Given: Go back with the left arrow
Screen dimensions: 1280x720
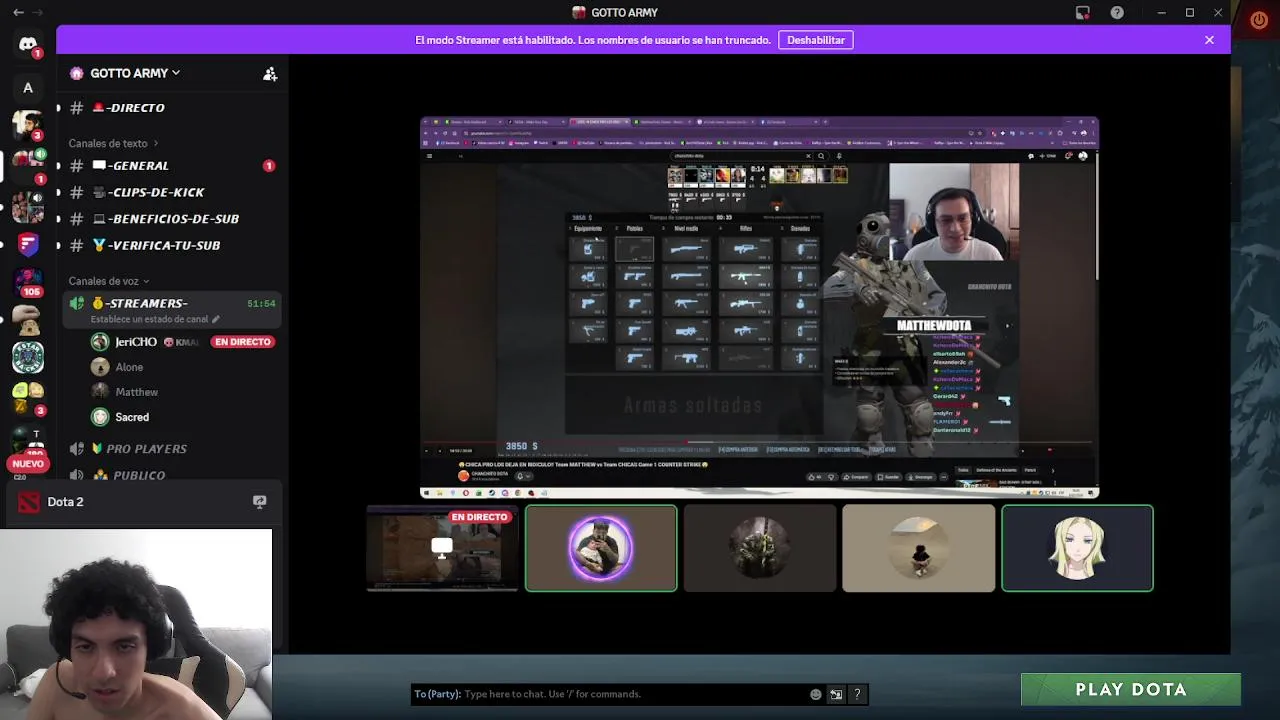Looking at the screenshot, I should coord(18,13).
